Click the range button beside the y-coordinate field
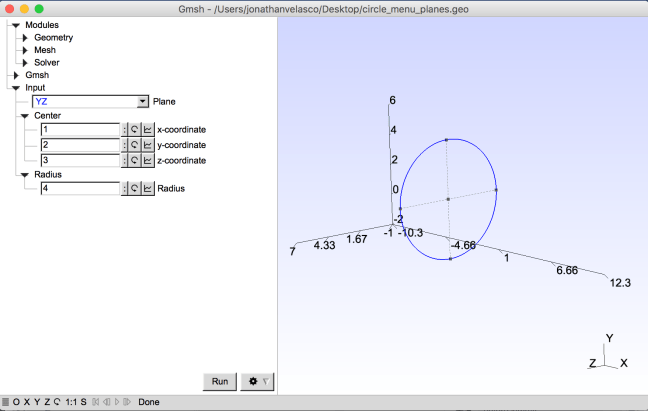 124,145
